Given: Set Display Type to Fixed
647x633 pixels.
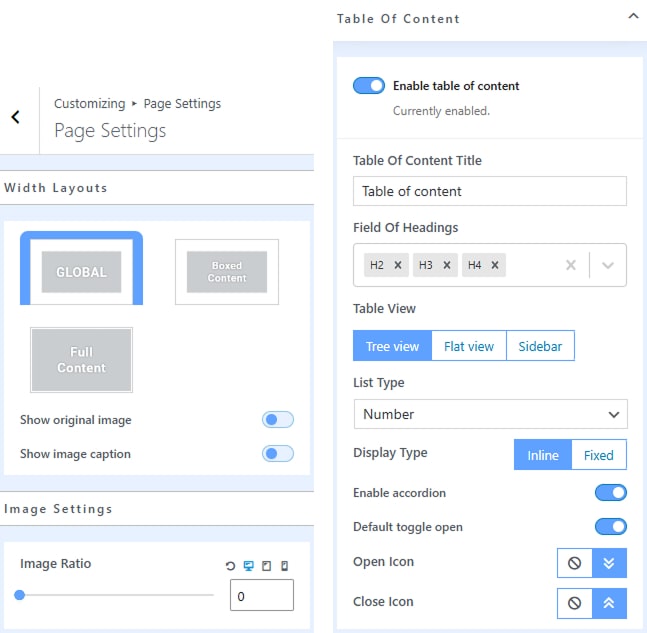Looking at the screenshot, I should 598,455.
